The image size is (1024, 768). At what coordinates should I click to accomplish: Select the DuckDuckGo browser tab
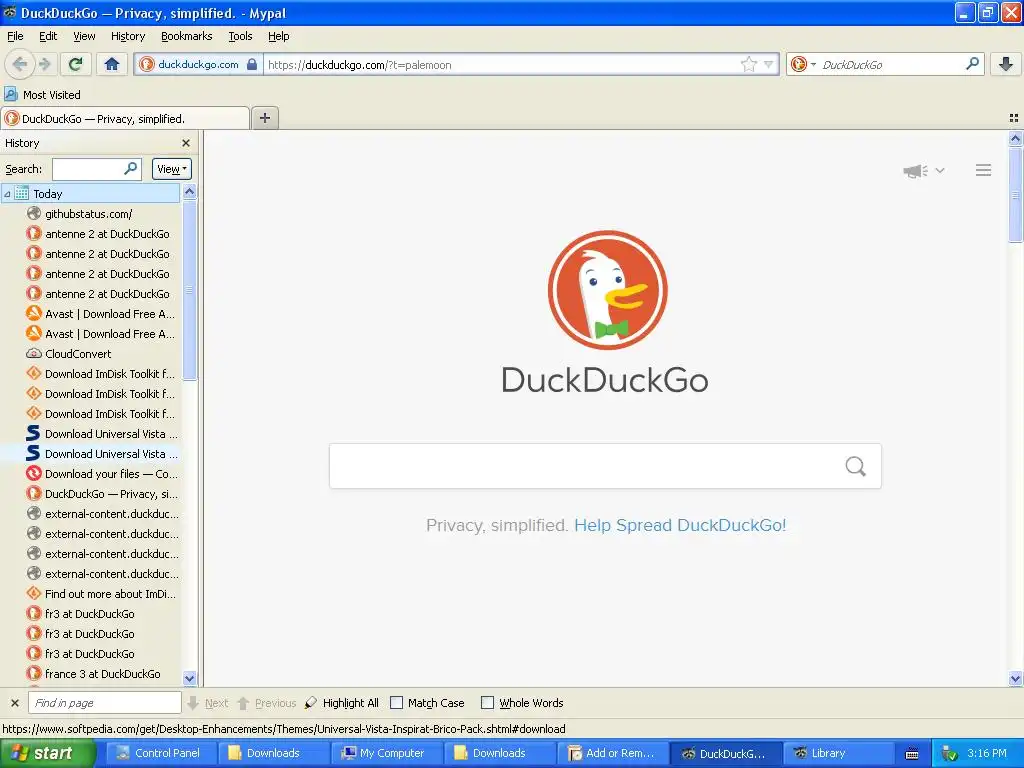tap(125, 118)
